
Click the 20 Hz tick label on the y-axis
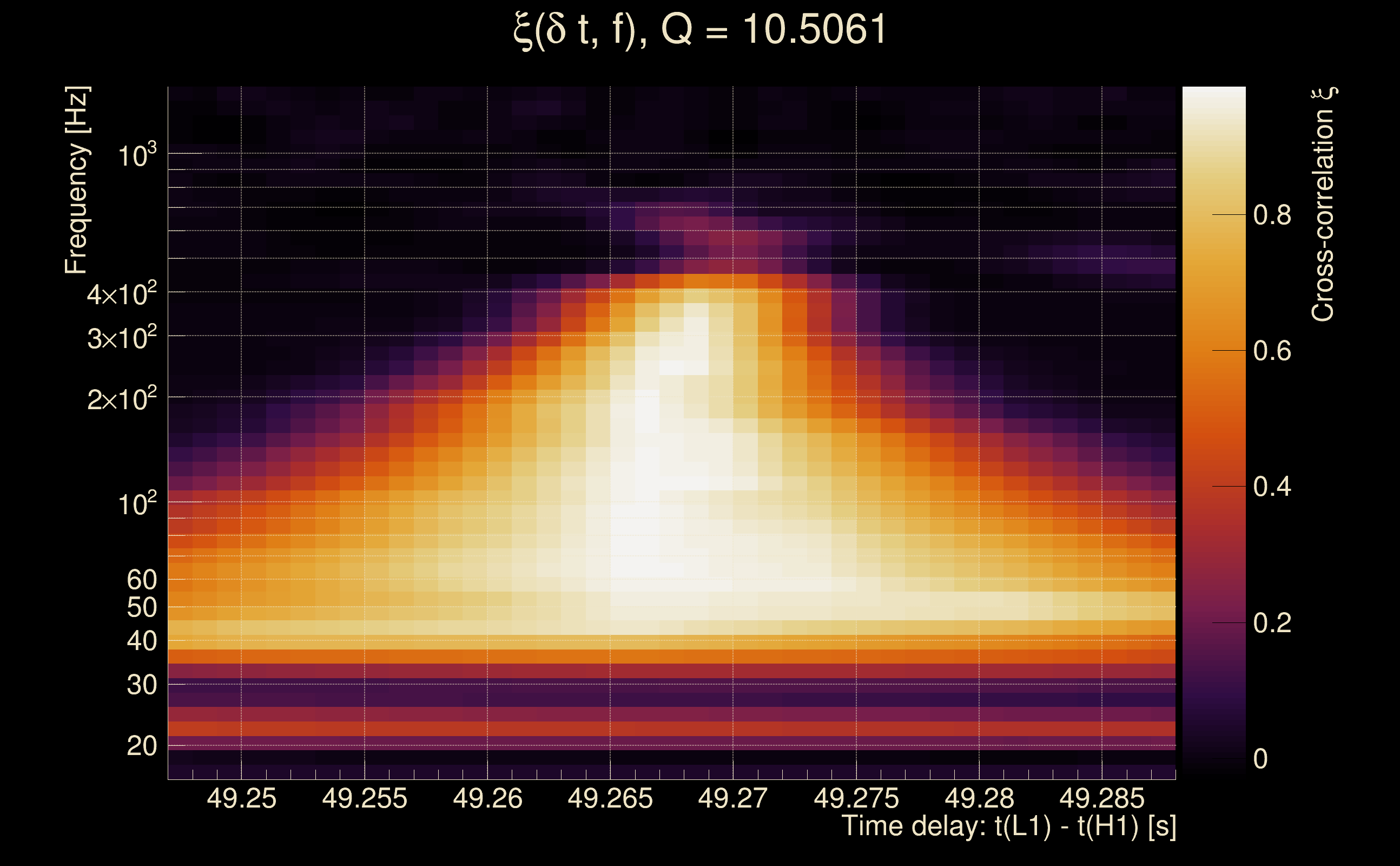coord(141,746)
